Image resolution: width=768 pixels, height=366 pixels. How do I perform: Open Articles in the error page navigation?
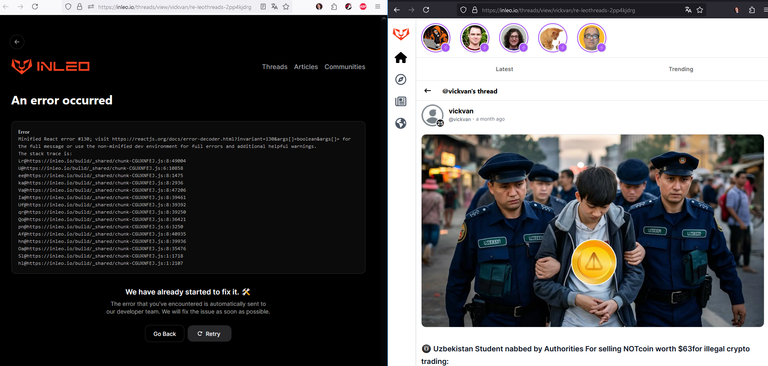click(x=306, y=67)
